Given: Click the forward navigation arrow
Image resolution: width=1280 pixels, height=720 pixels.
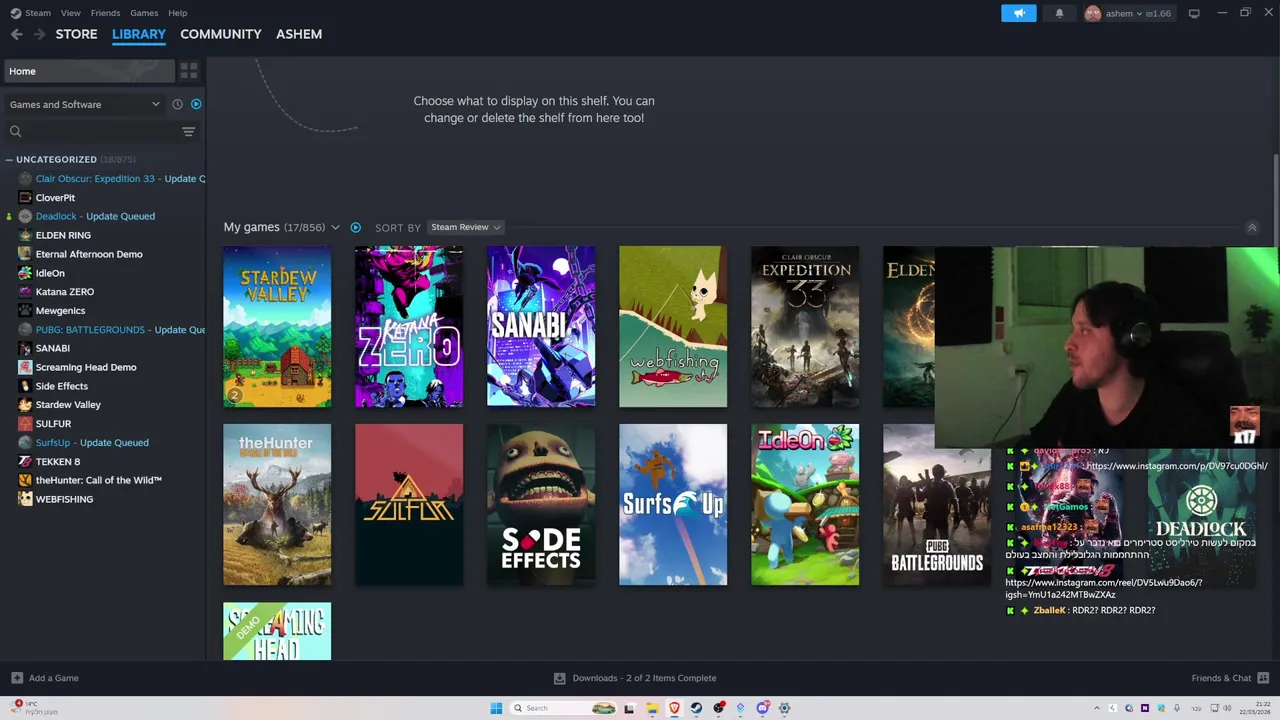Looking at the screenshot, I should click(x=39, y=34).
